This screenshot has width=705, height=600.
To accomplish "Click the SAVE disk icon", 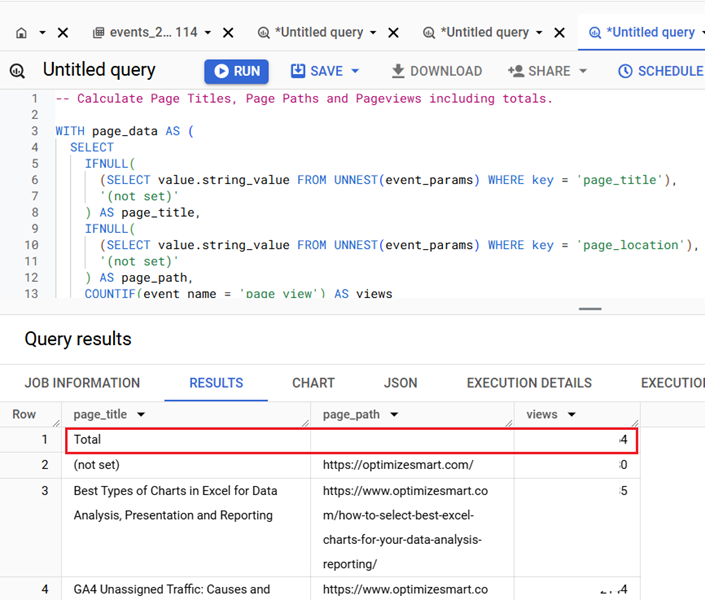I will [298, 71].
